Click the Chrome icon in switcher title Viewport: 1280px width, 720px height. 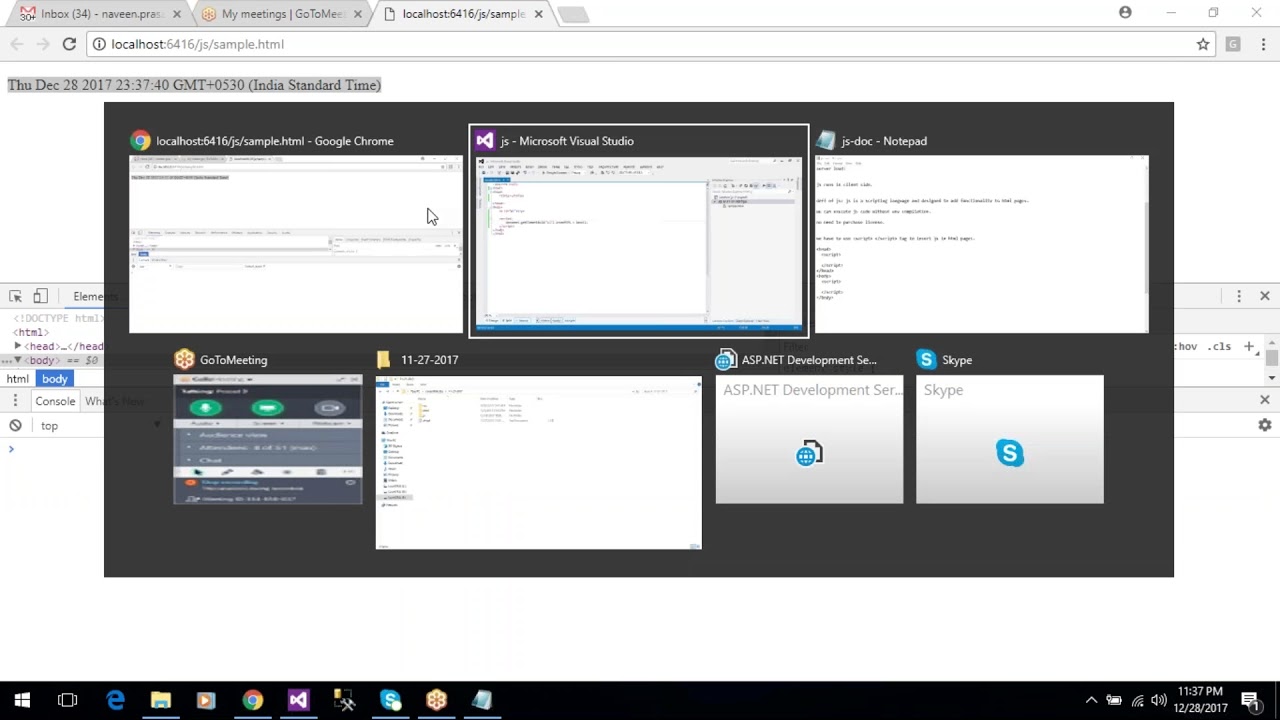pyautogui.click(x=141, y=141)
